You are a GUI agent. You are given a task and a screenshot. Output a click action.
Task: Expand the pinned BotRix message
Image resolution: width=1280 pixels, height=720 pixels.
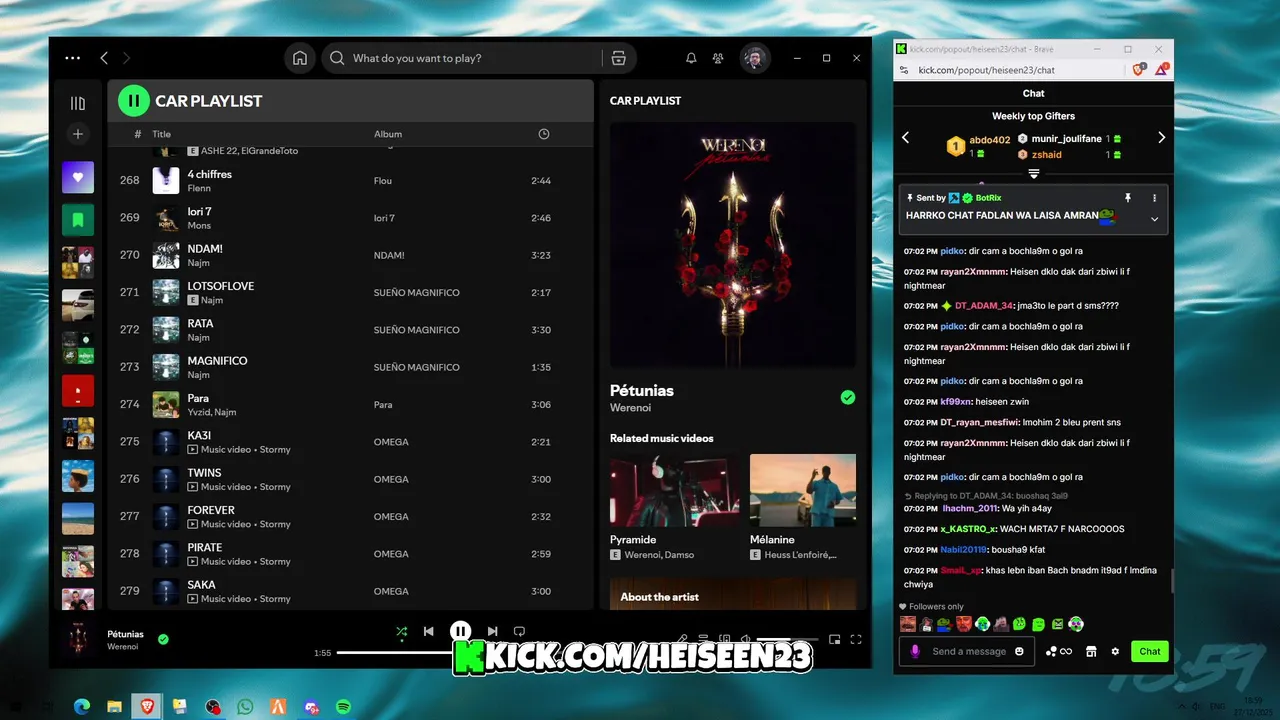point(1154,219)
